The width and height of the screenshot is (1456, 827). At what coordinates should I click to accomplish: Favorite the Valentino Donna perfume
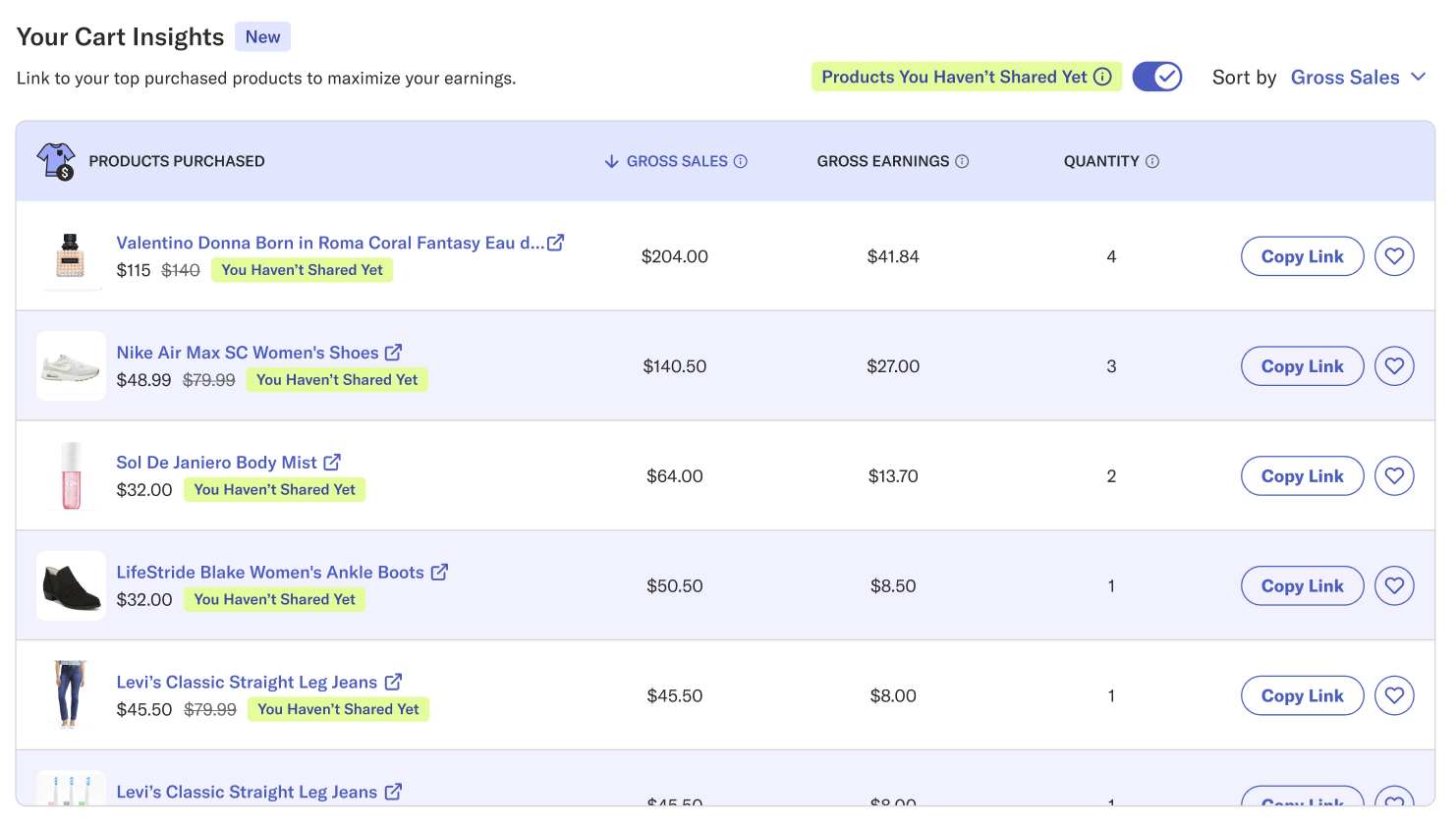click(x=1394, y=256)
